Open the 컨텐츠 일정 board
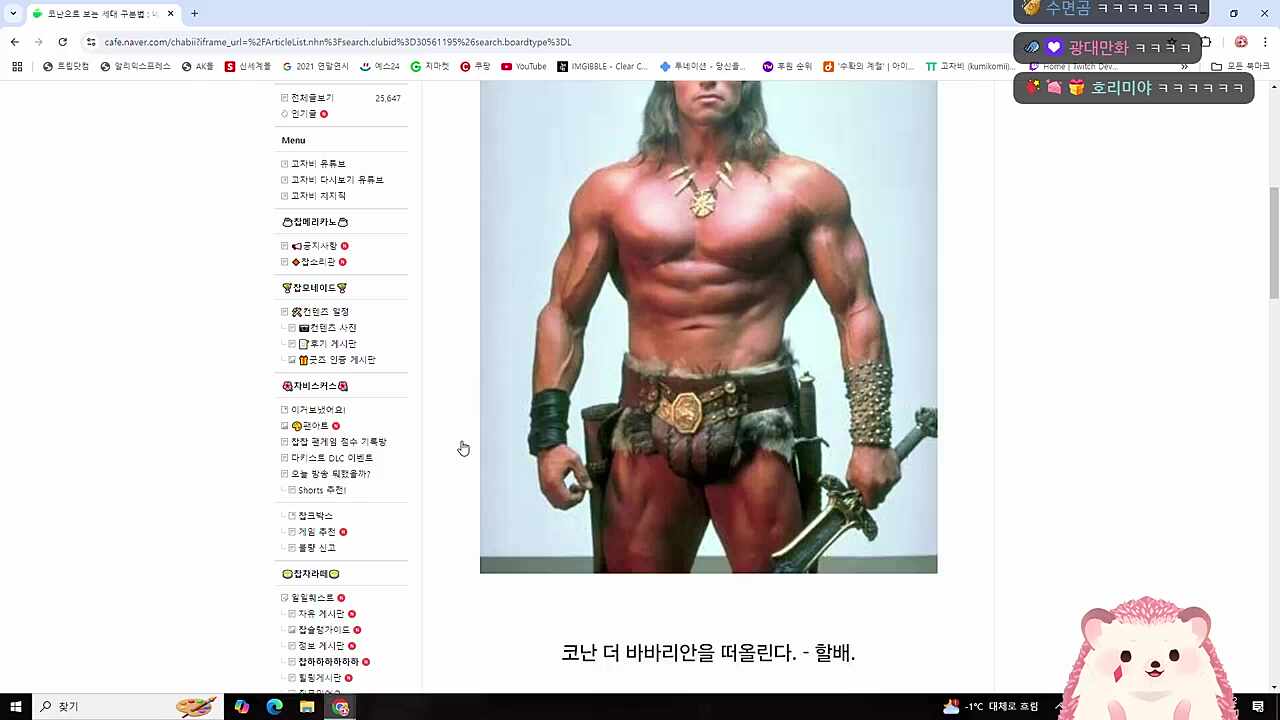 (320, 312)
